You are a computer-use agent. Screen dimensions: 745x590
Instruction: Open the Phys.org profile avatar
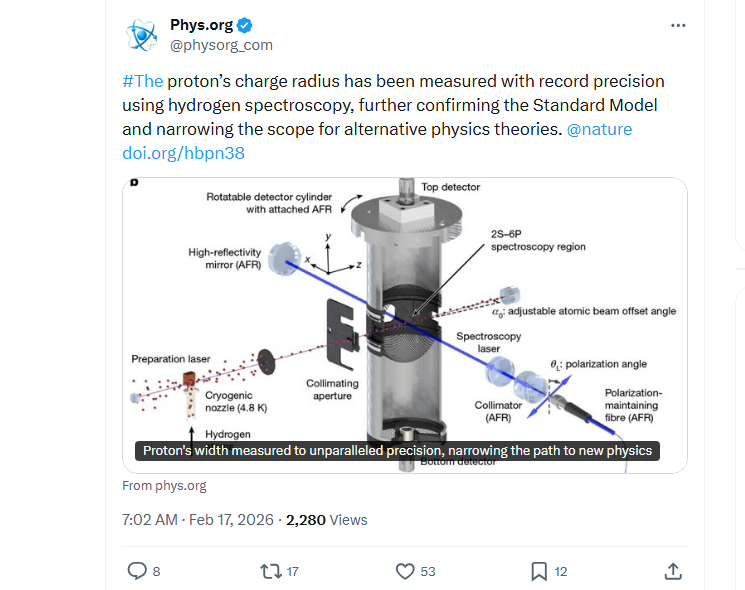(x=141, y=34)
